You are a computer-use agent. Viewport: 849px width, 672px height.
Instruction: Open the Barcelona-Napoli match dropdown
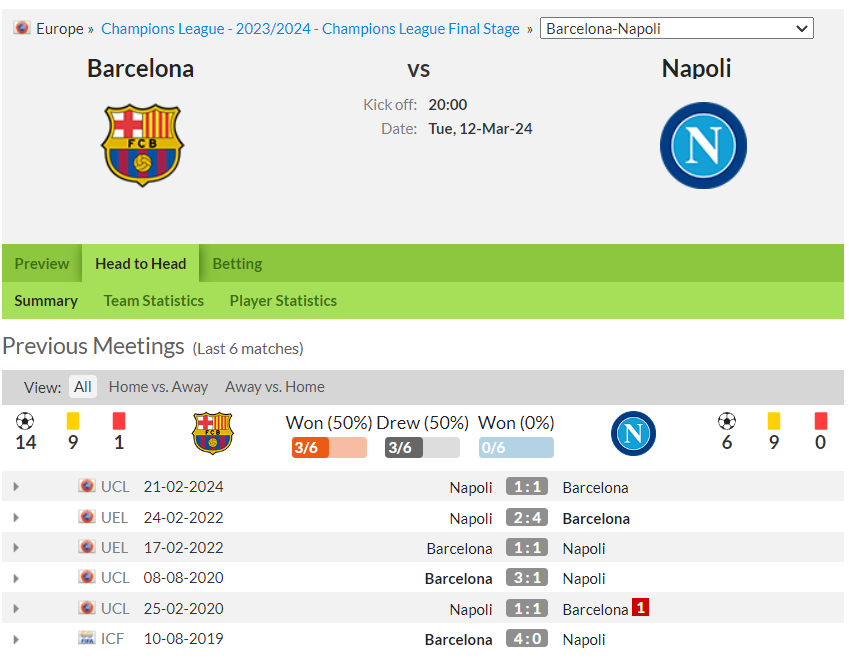[676, 28]
